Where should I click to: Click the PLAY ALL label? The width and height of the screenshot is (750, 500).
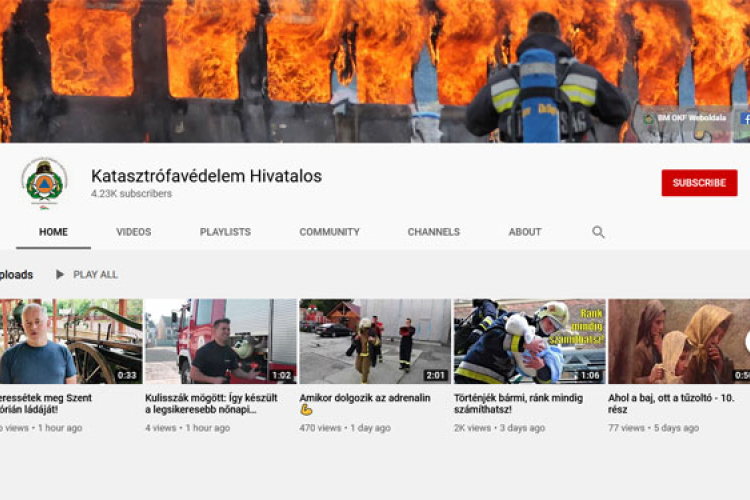tap(95, 275)
